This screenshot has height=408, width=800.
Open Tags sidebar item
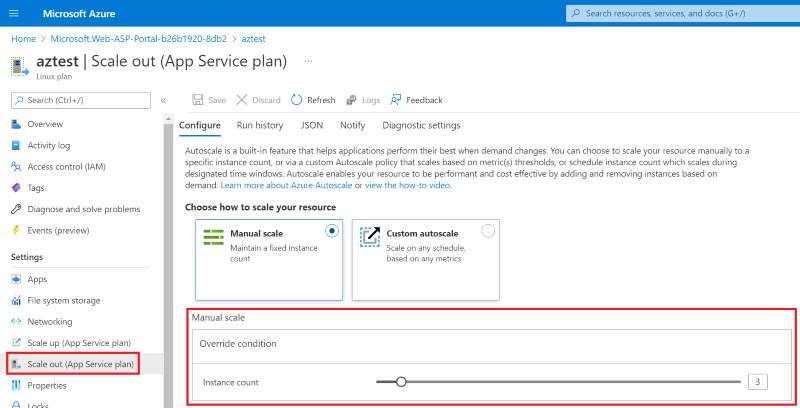[36, 188]
